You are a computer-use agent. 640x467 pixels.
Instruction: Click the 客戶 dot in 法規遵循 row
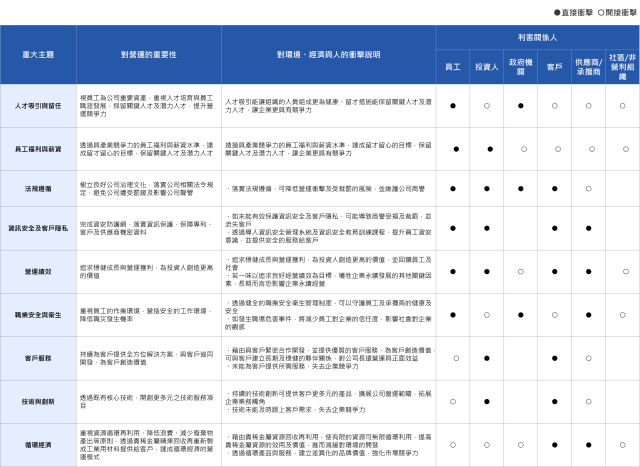pyautogui.click(x=554, y=188)
